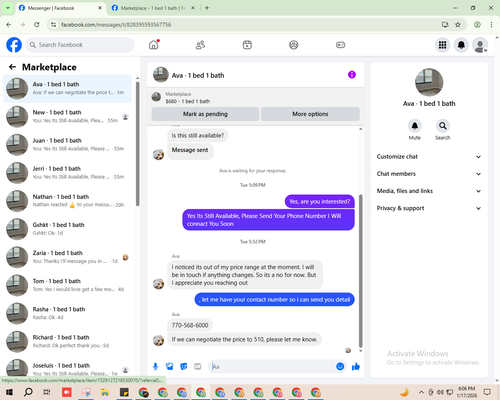Open Task View on taskbar
The width and height of the screenshot is (500, 400).
[47, 392]
